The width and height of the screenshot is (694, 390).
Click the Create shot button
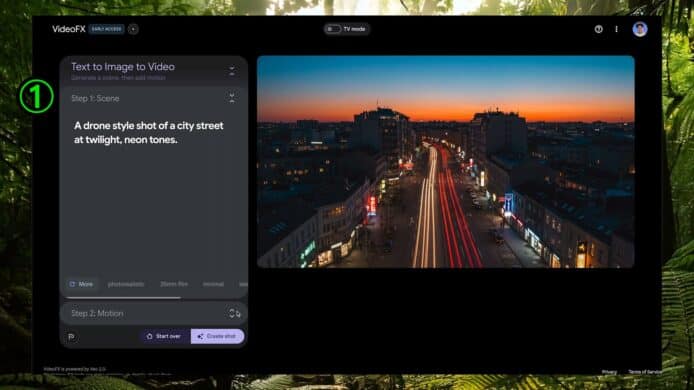(217, 336)
